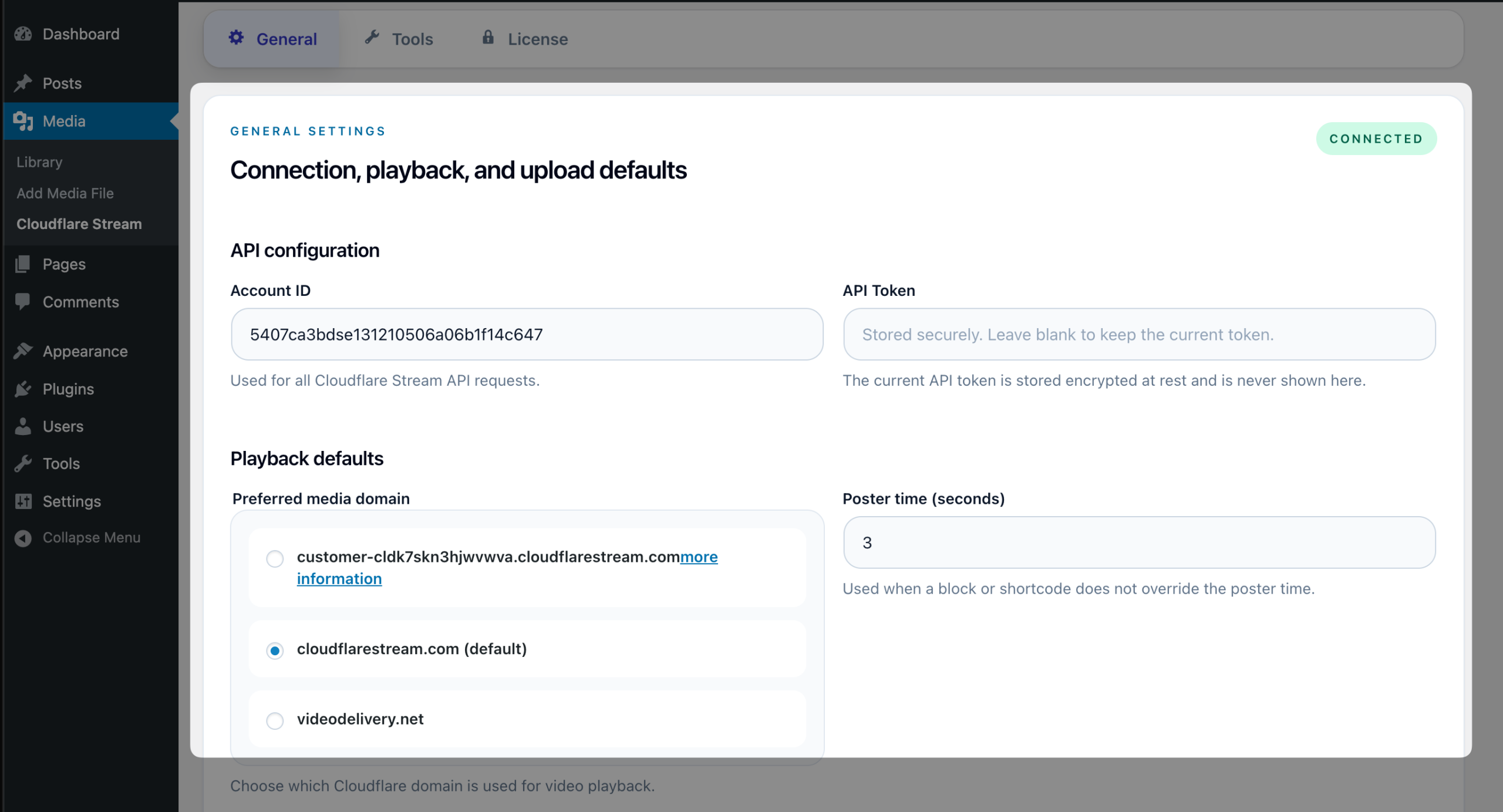Select cloudflarestream.com (default) radio button
This screenshot has width=1503, height=812.
(275, 651)
